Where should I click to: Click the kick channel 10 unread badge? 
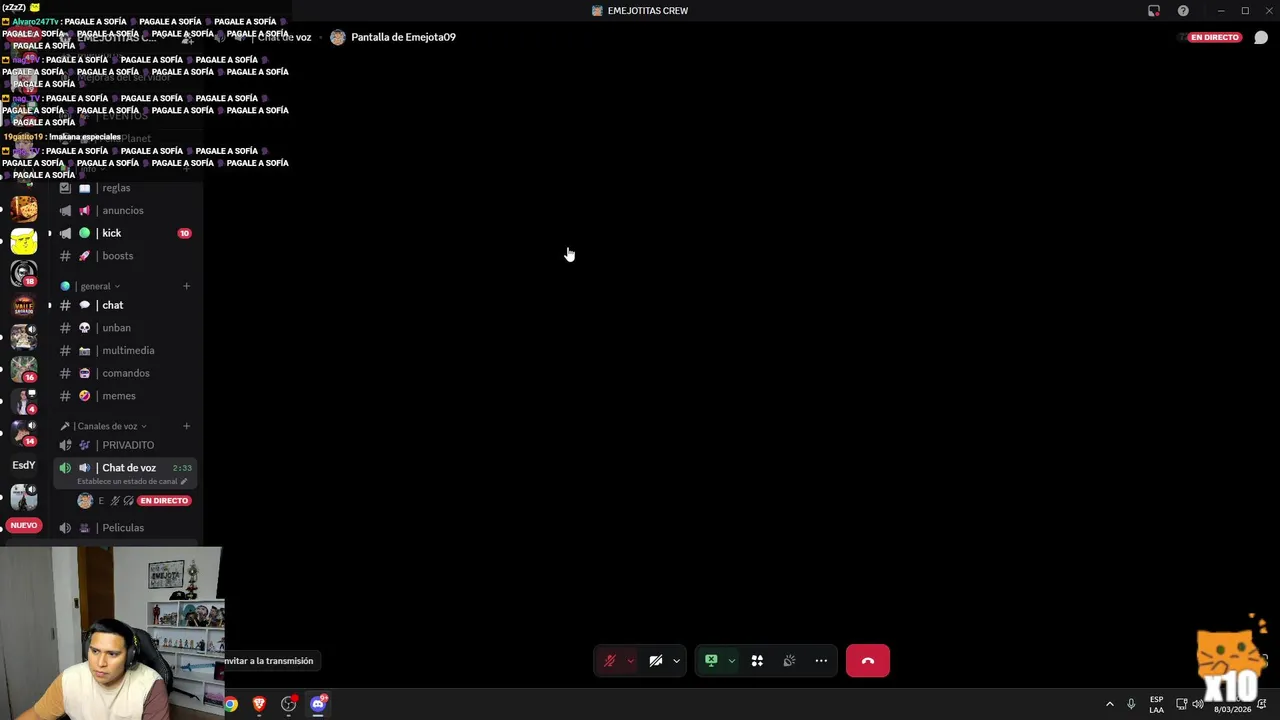tap(184, 233)
